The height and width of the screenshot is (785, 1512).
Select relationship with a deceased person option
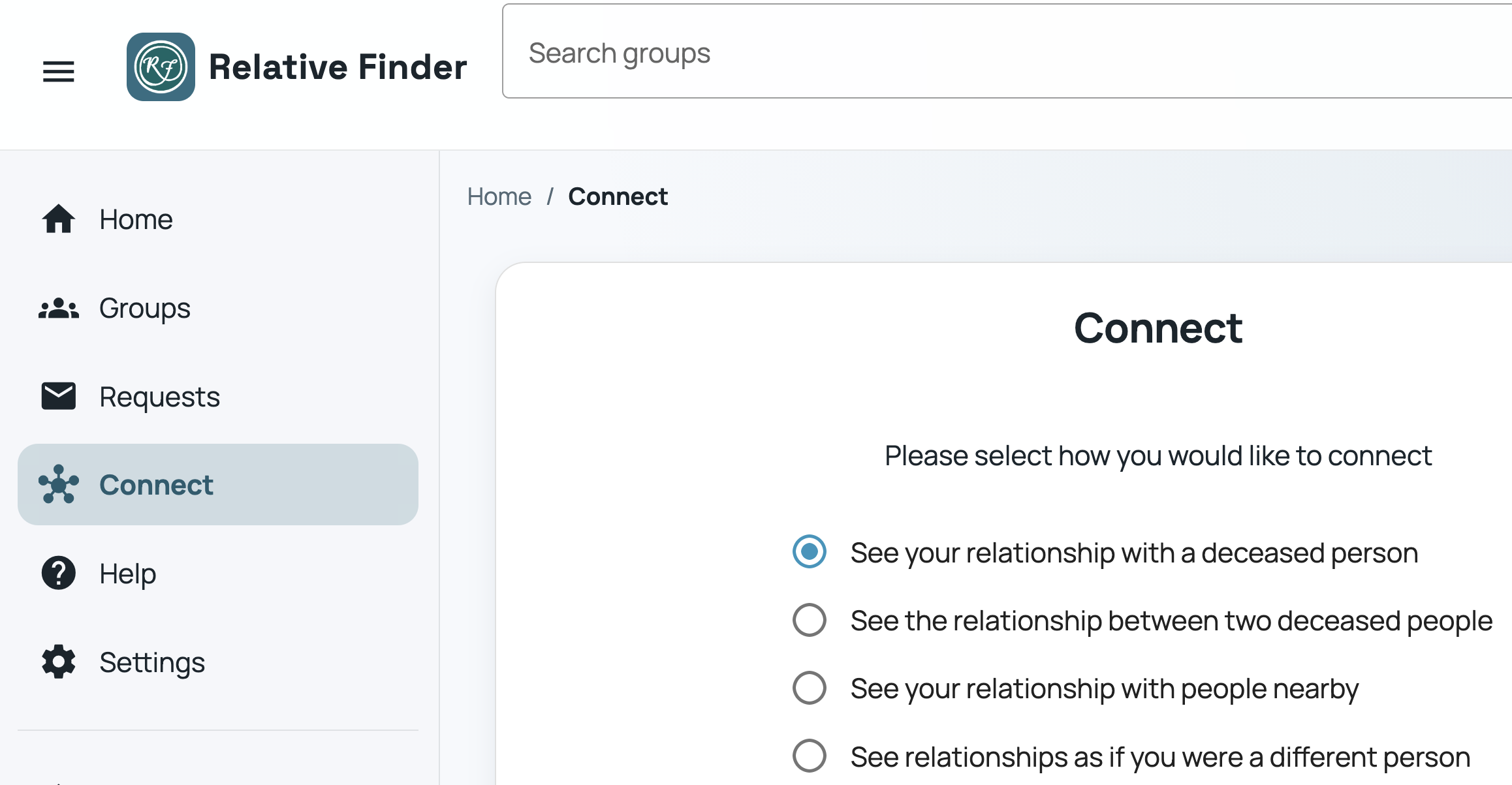(810, 552)
